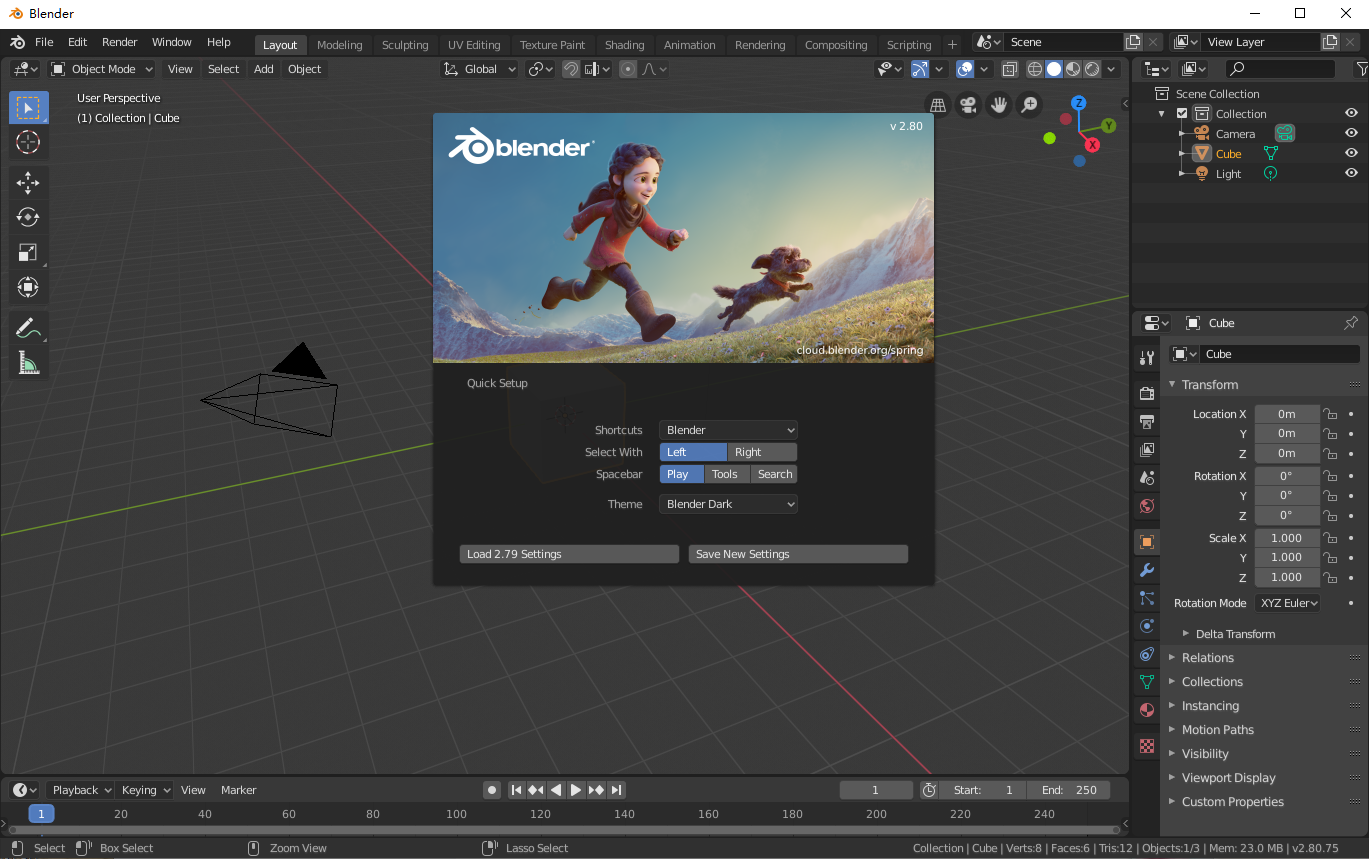1369x859 pixels.
Task: Hide the Cube object in the outliner
Action: point(1351,153)
